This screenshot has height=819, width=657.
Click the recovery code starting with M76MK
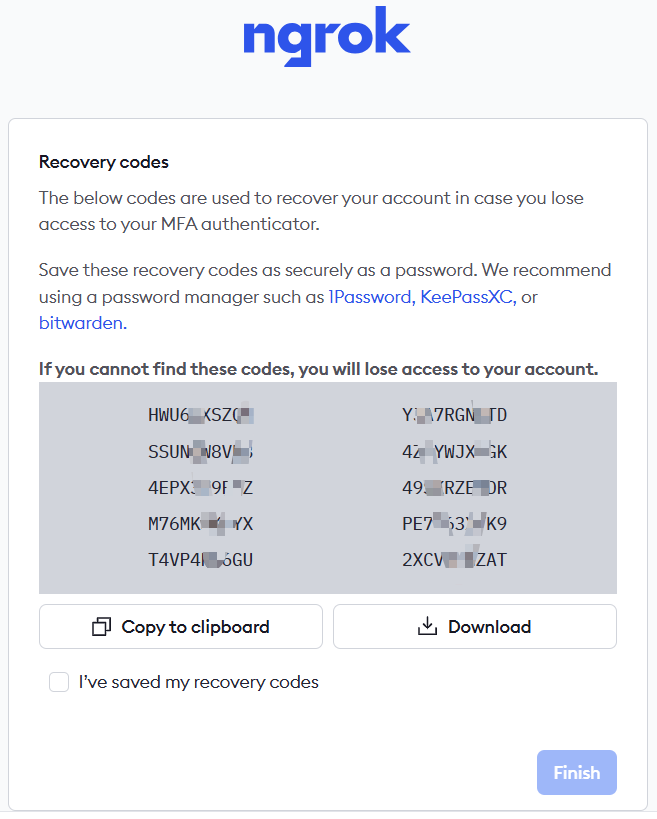click(200, 524)
